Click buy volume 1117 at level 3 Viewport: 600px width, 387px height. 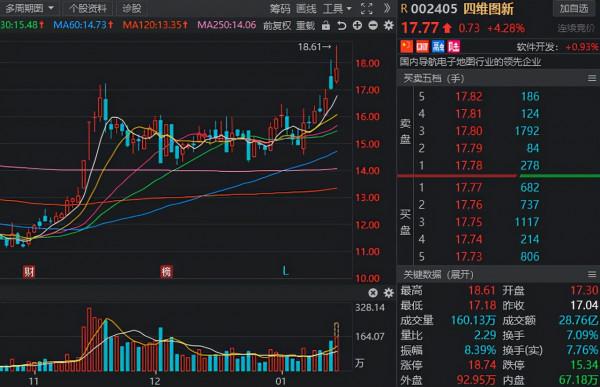pos(527,222)
